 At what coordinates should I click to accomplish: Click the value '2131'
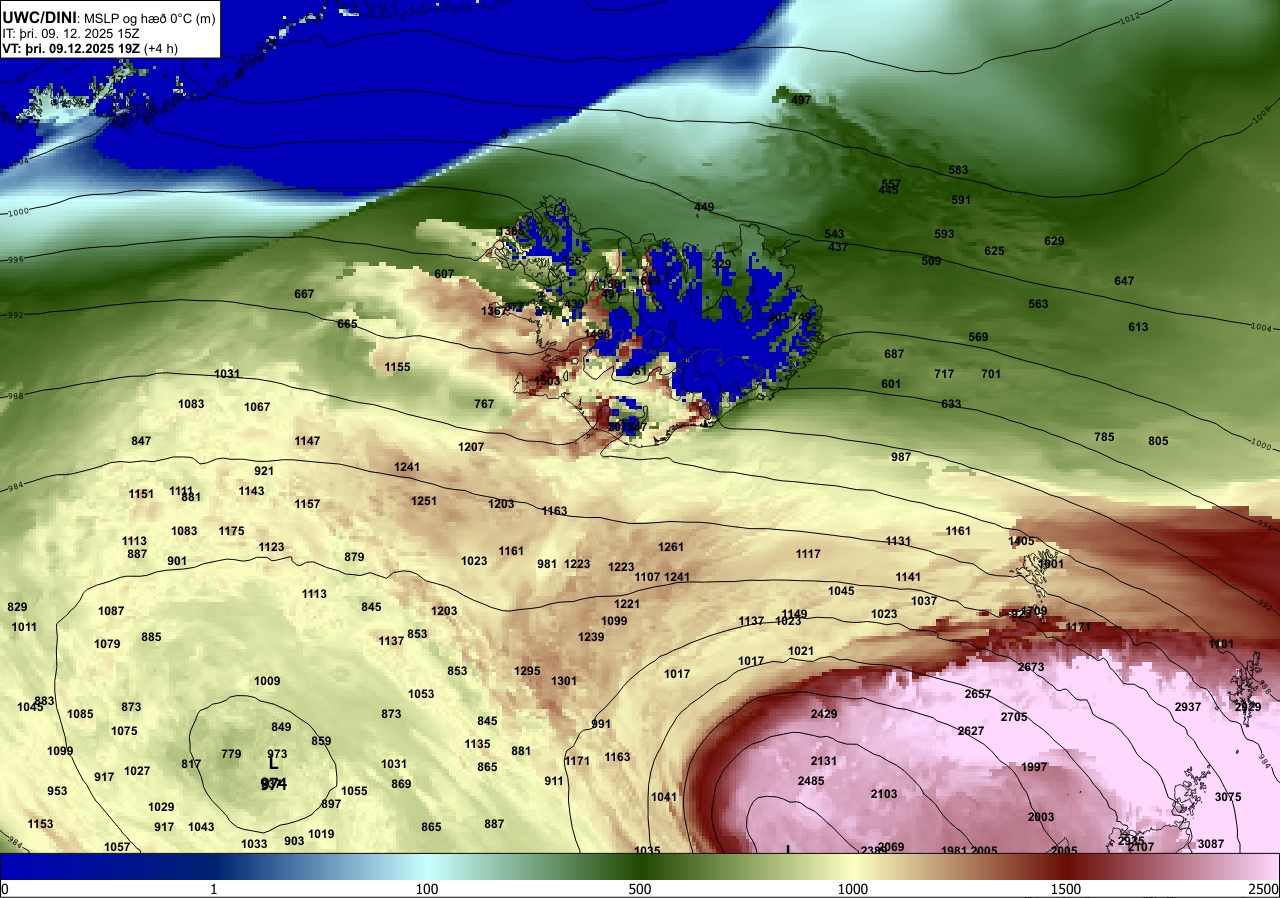[824, 761]
